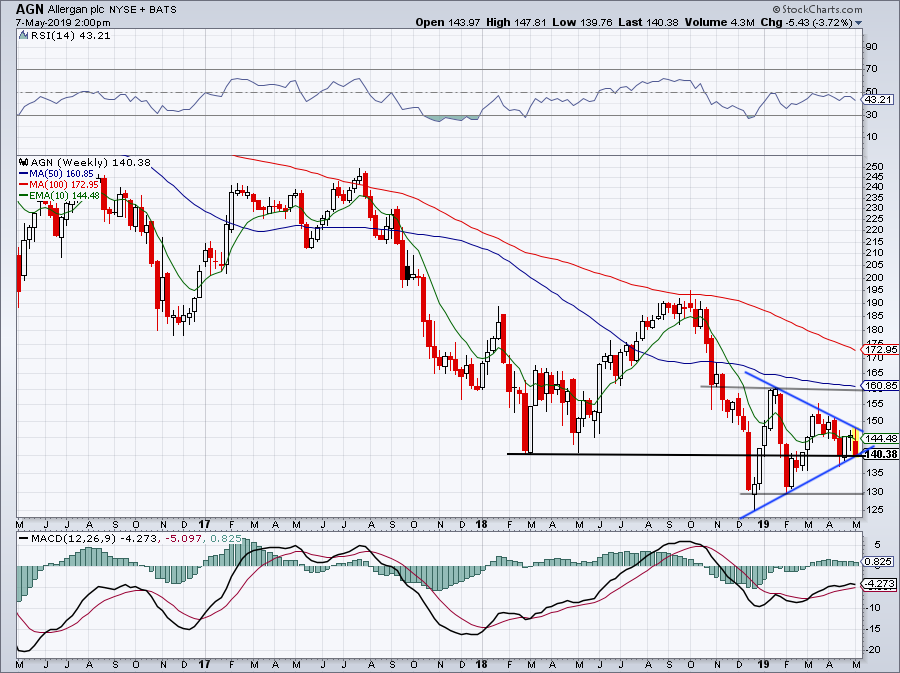The height and width of the screenshot is (673, 900).
Task: Click the High 147.81 value
Action: pos(517,22)
